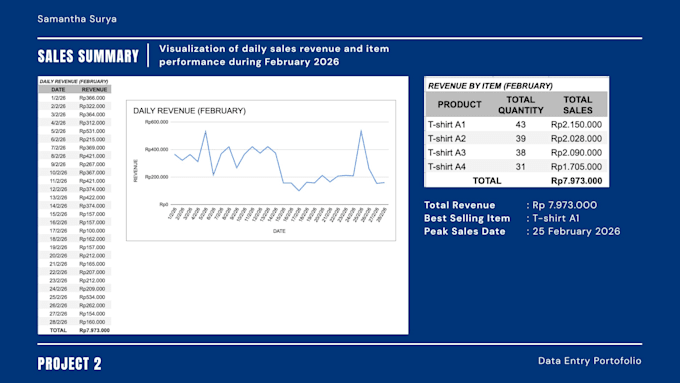The width and height of the screenshot is (680, 383).
Task: Click the peak revenue value 'Rp534.000'
Action: [92, 297]
